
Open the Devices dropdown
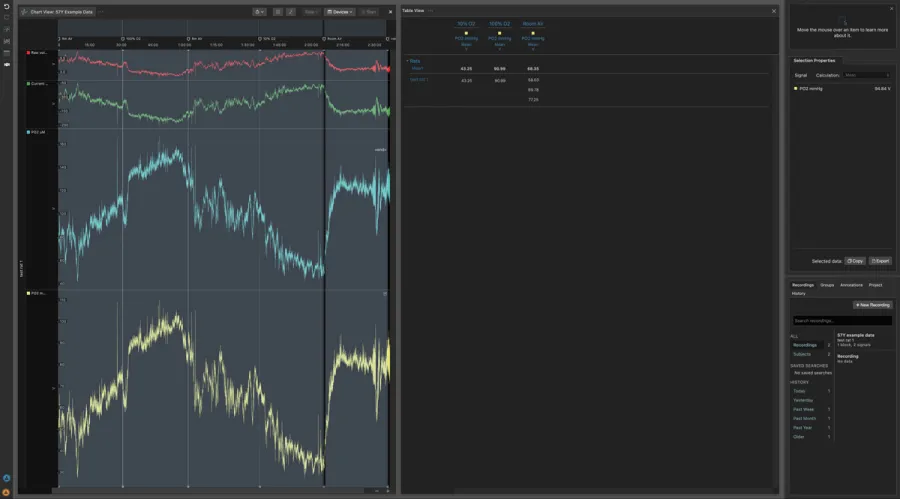click(x=340, y=11)
